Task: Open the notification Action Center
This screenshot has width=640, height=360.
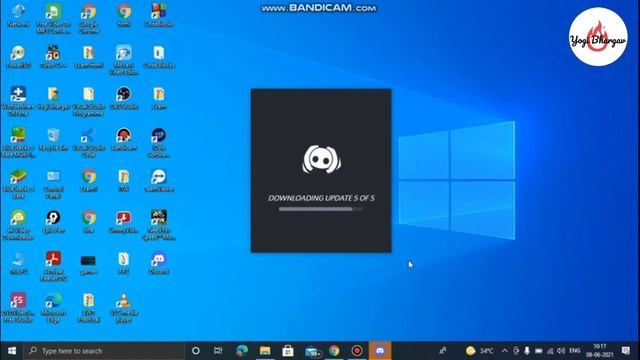Action: point(626,351)
